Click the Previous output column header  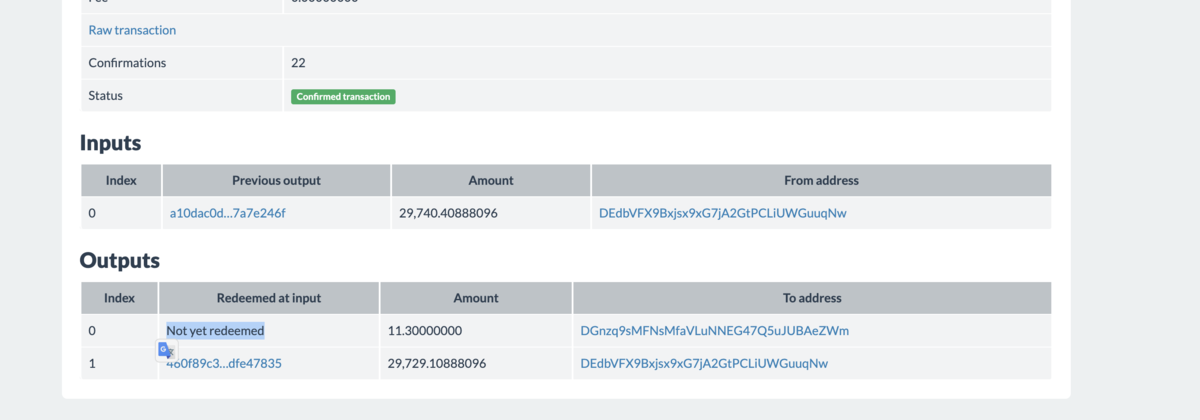(x=276, y=181)
